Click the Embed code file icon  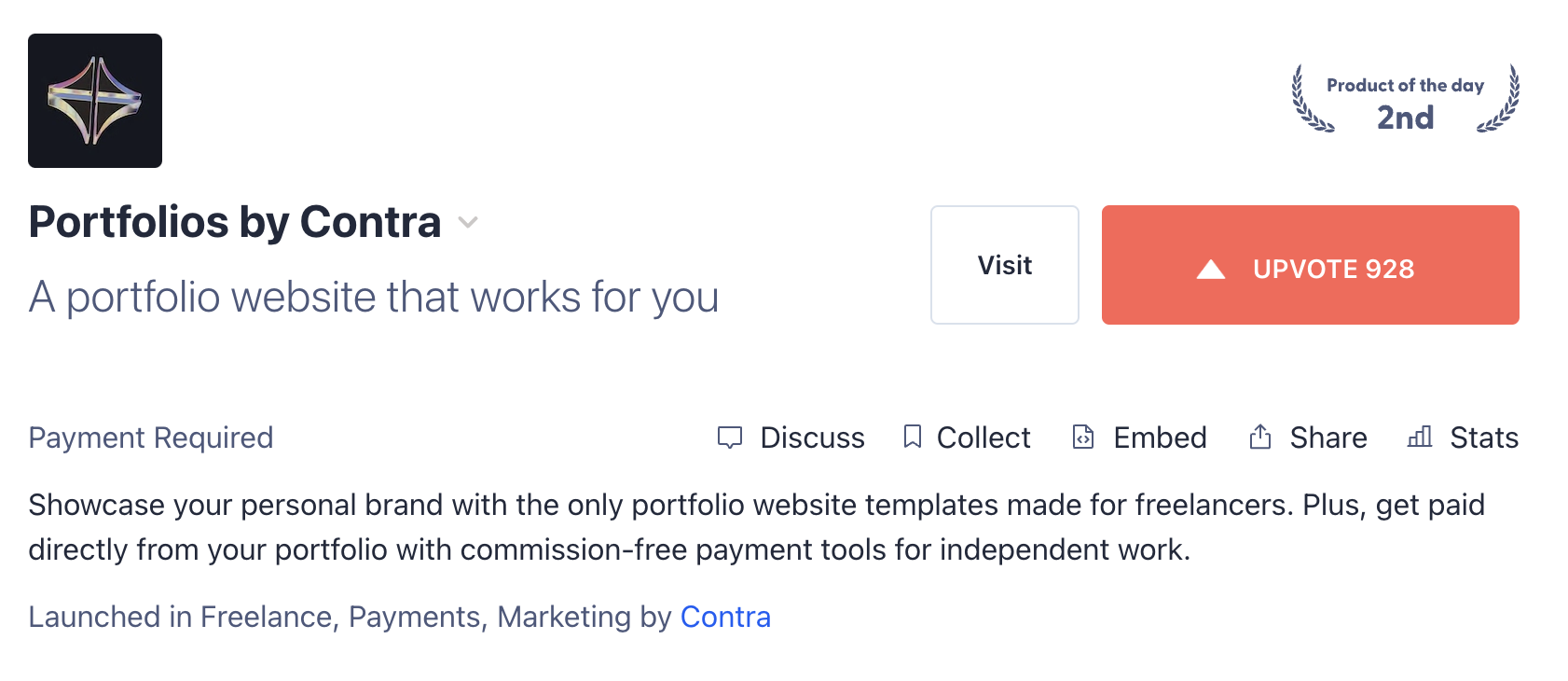1083,437
